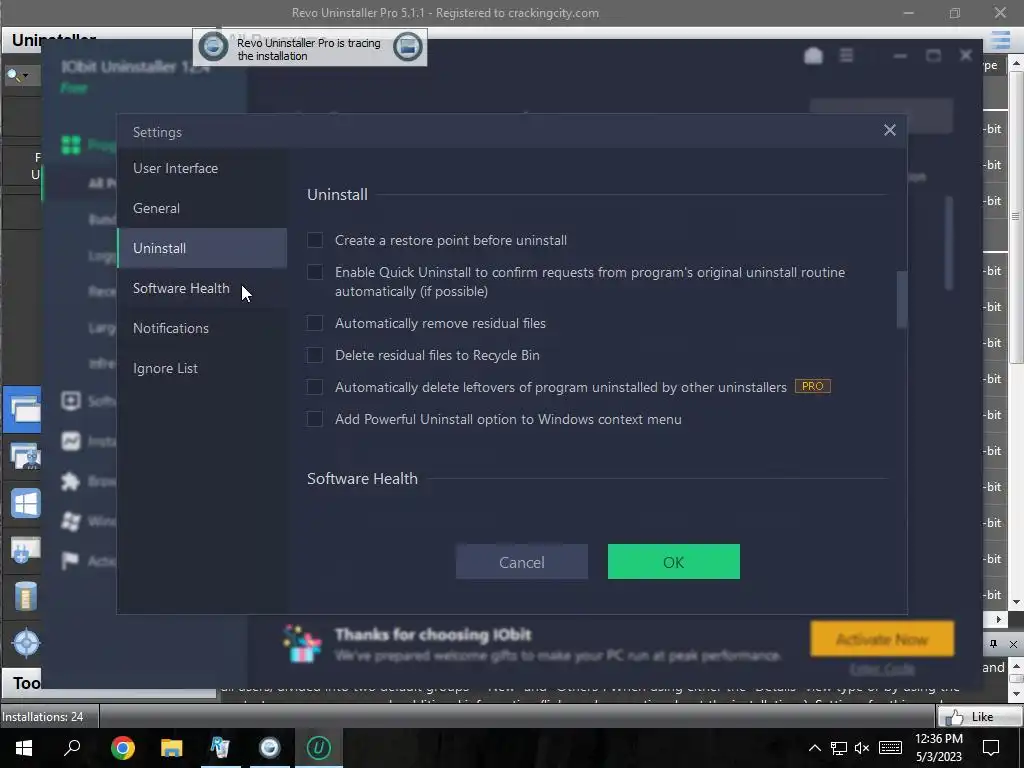
Task: Open the User Interface settings tab
Action: pos(202,168)
